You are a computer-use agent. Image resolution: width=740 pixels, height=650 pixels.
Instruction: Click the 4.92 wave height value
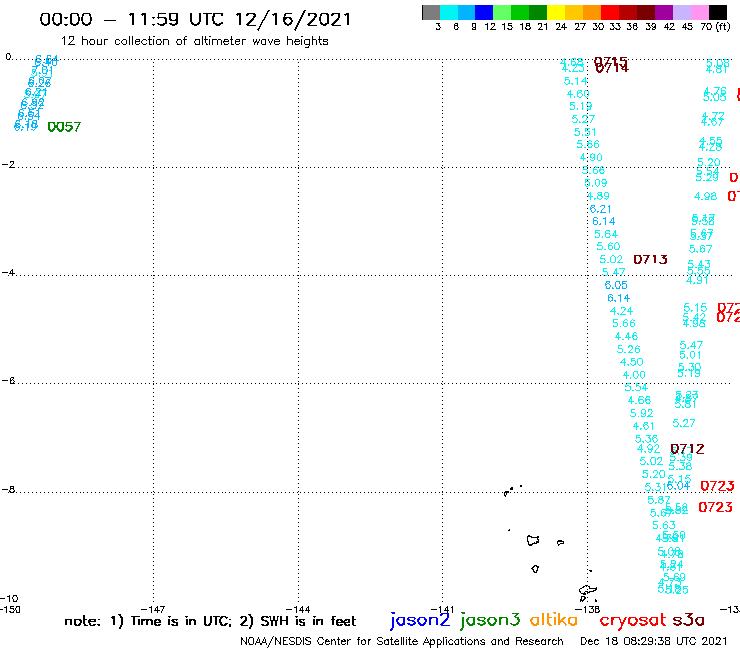tap(648, 448)
